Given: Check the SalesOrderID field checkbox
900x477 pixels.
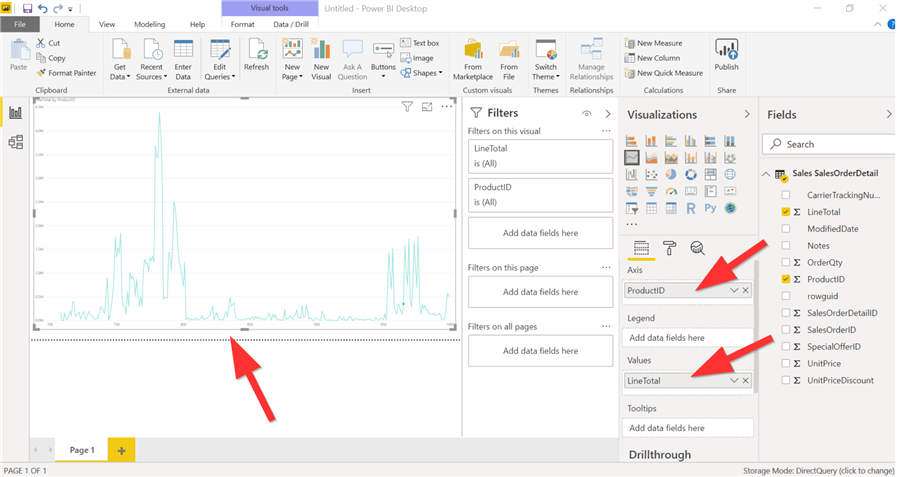Looking at the screenshot, I should (786, 330).
